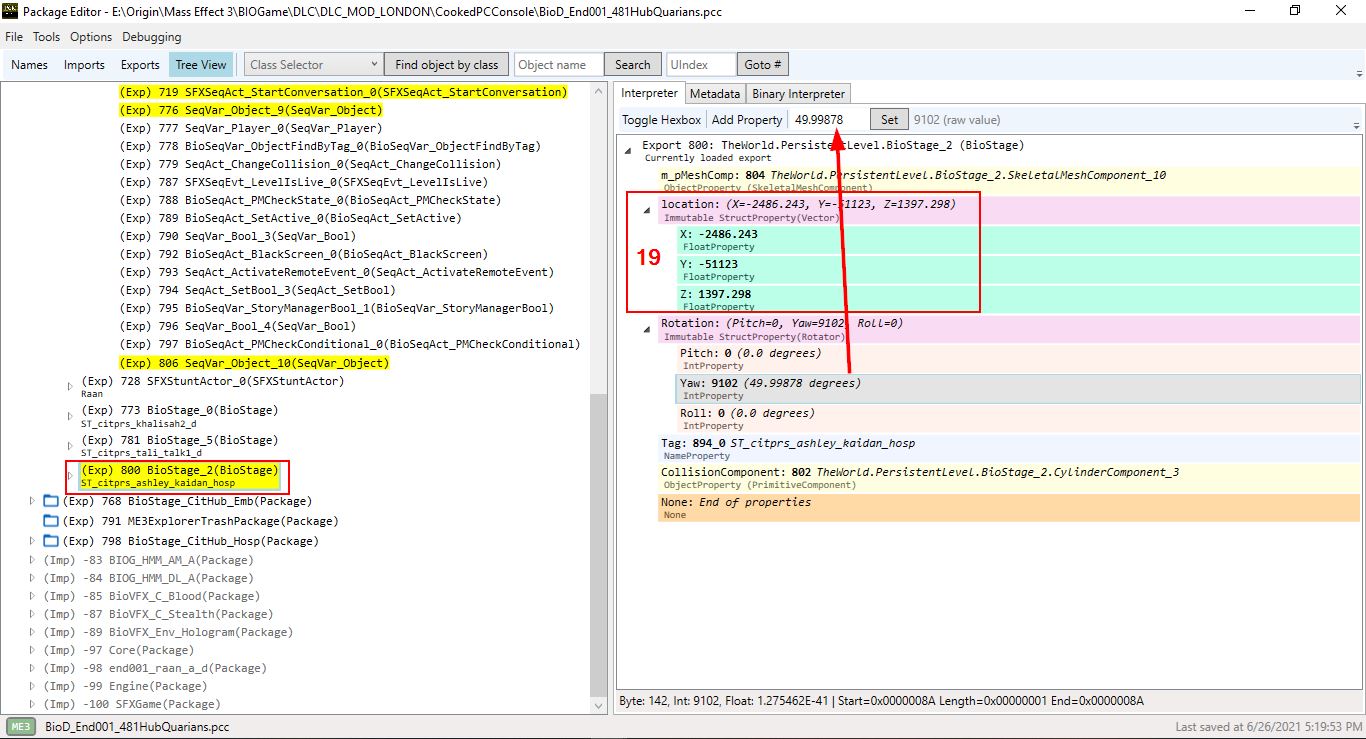Select the Roll: 0 int property
Viewport: 1366px width, 739px height.
(1018, 418)
